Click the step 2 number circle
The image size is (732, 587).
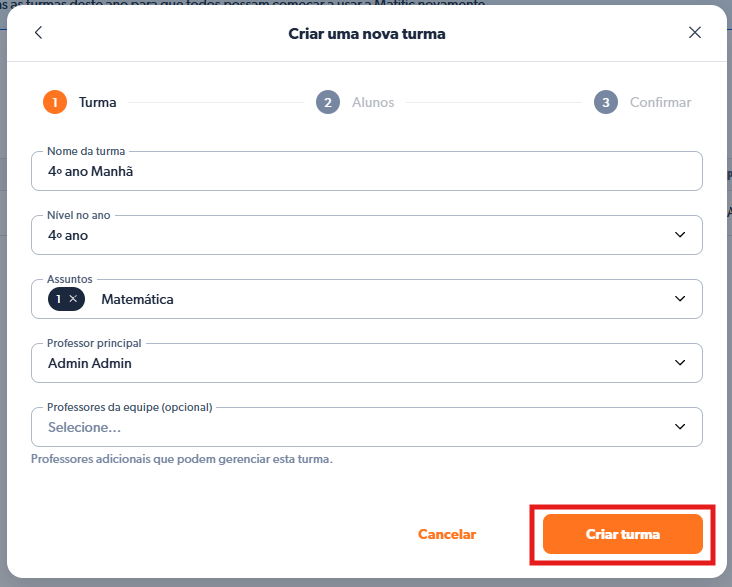click(x=327, y=102)
